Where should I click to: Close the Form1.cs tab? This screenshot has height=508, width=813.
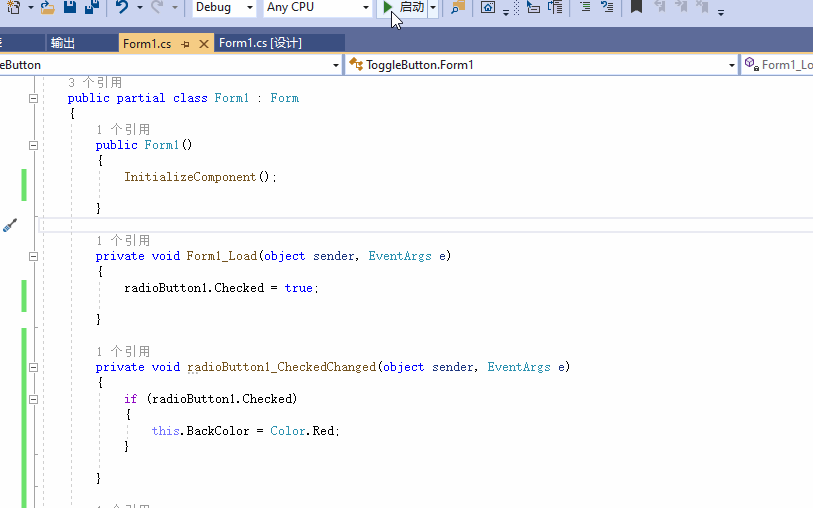click(204, 43)
